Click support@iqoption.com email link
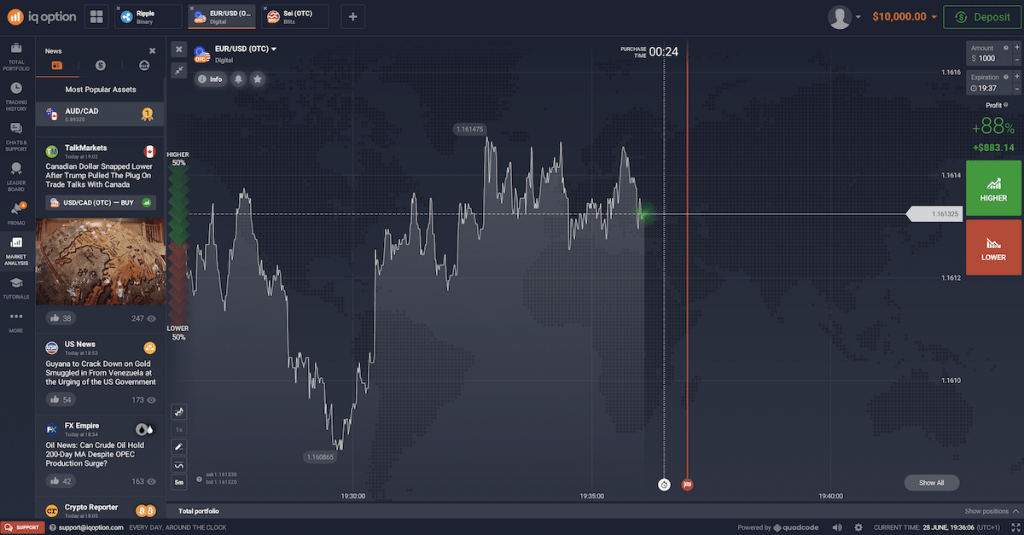 [91, 527]
